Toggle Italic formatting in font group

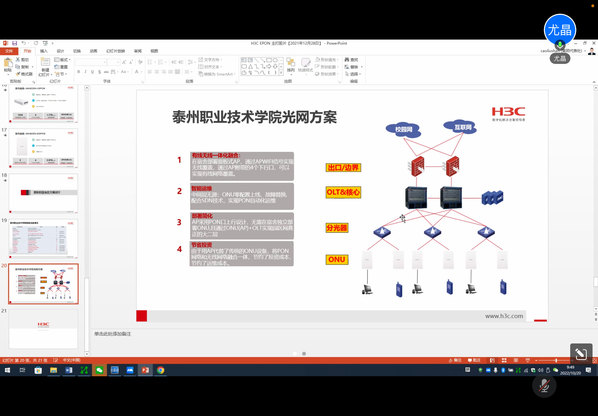(85, 72)
